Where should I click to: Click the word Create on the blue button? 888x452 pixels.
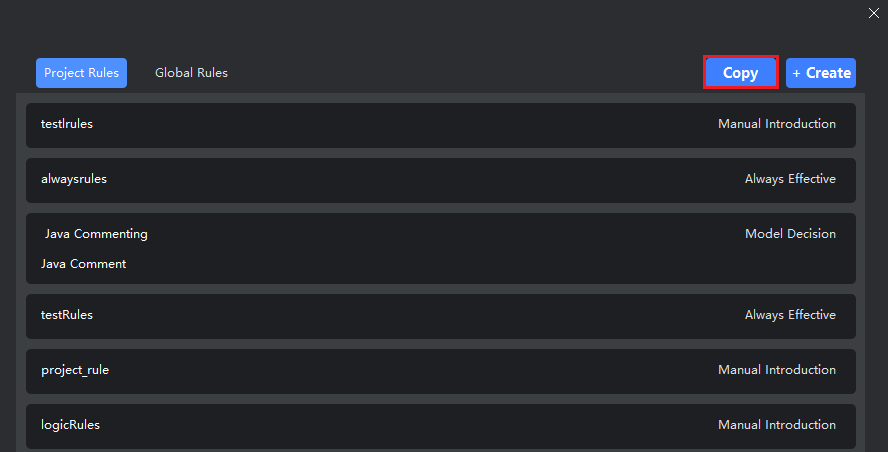(x=828, y=73)
